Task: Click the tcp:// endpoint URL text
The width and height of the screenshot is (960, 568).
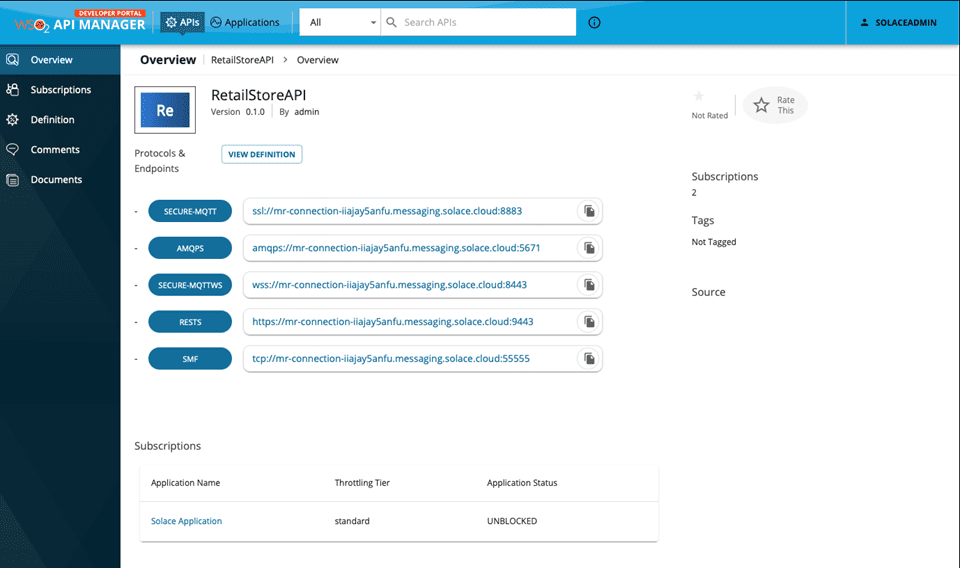Action: pos(391,359)
